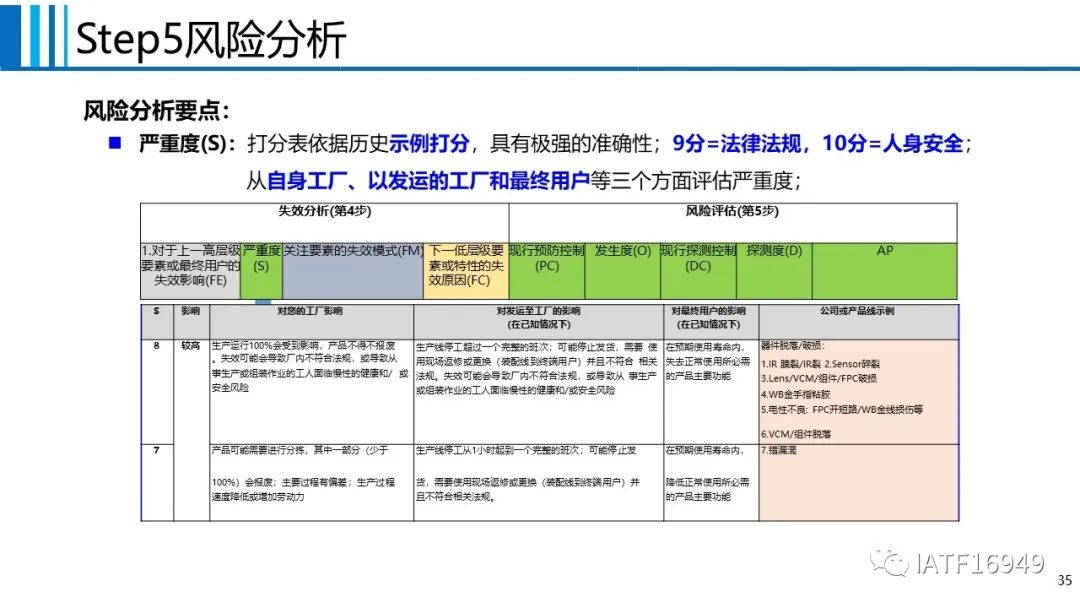Screen dimensions: 1080x608
Task: Click the text starting "生产运行100%会受到影响"
Action: click(310, 366)
